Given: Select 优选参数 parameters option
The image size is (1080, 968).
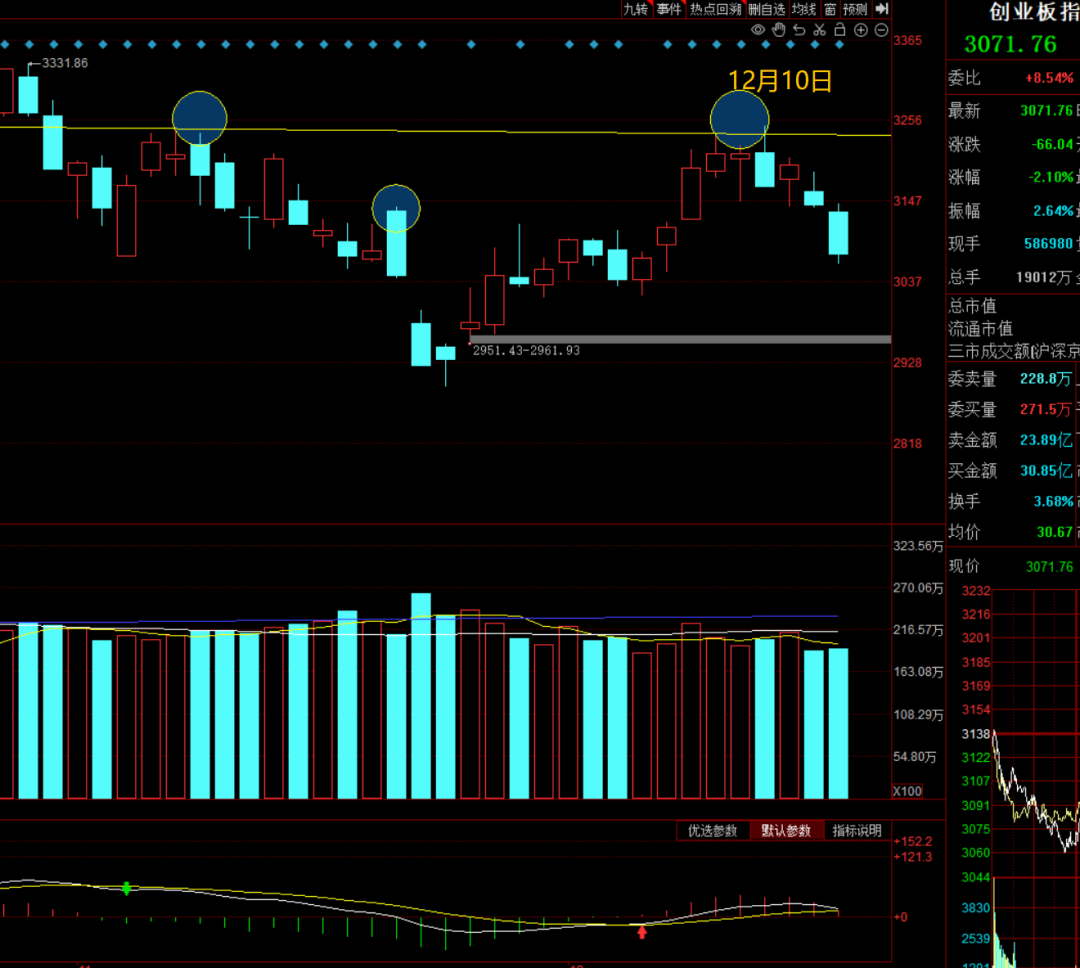Looking at the screenshot, I should [x=712, y=831].
